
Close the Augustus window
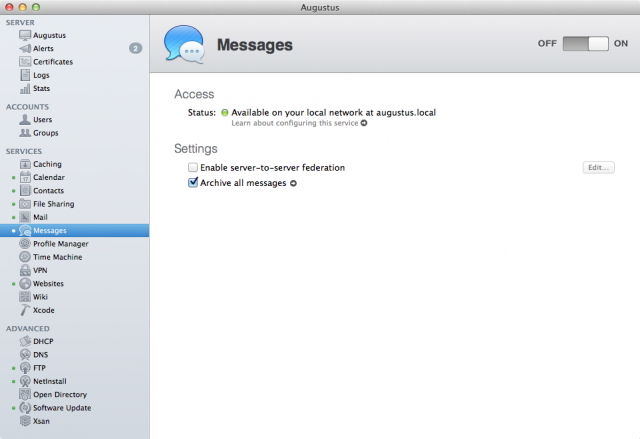[x=9, y=7]
